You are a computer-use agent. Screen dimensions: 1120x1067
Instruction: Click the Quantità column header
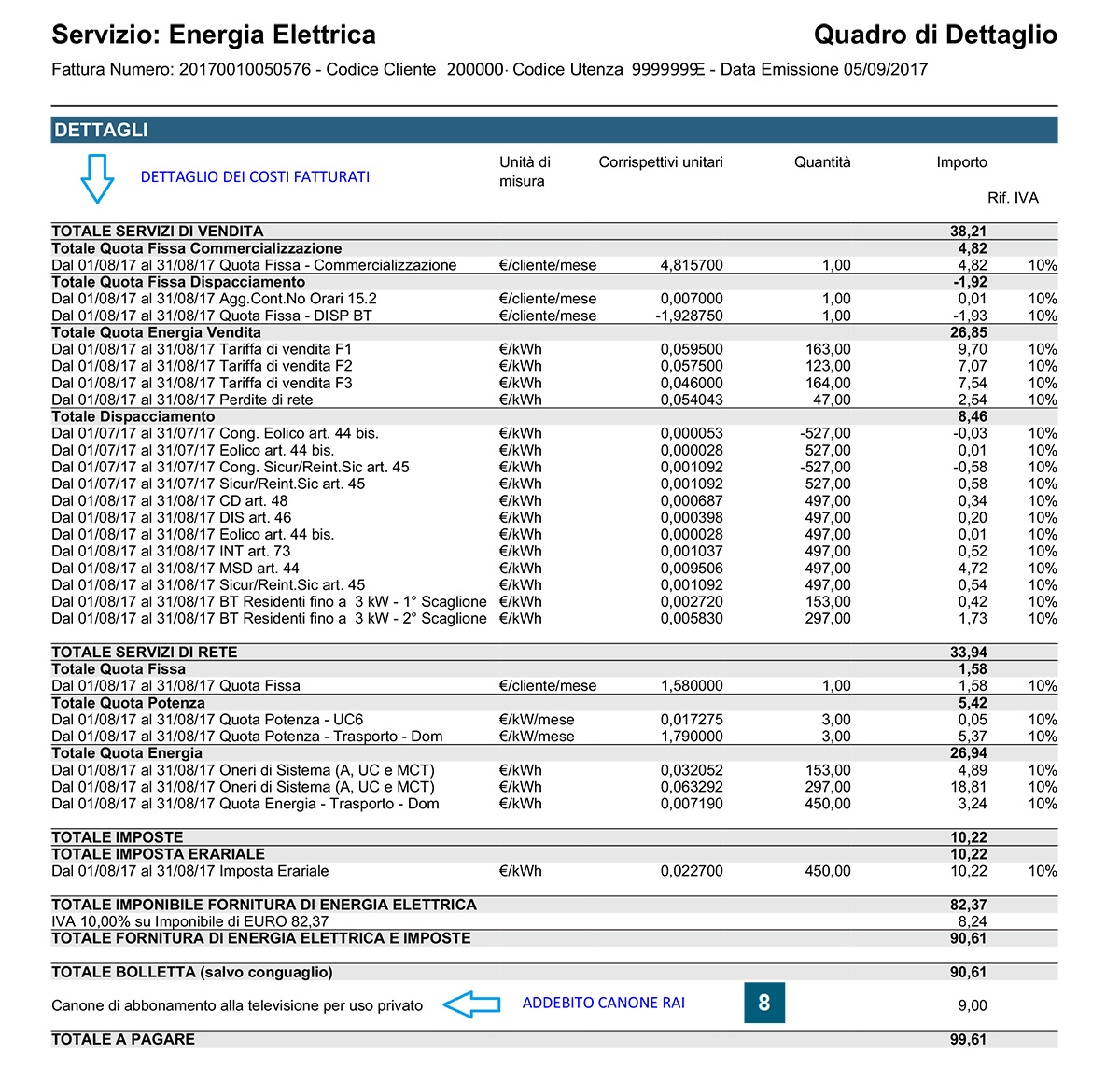pyautogui.click(x=822, y=162)
